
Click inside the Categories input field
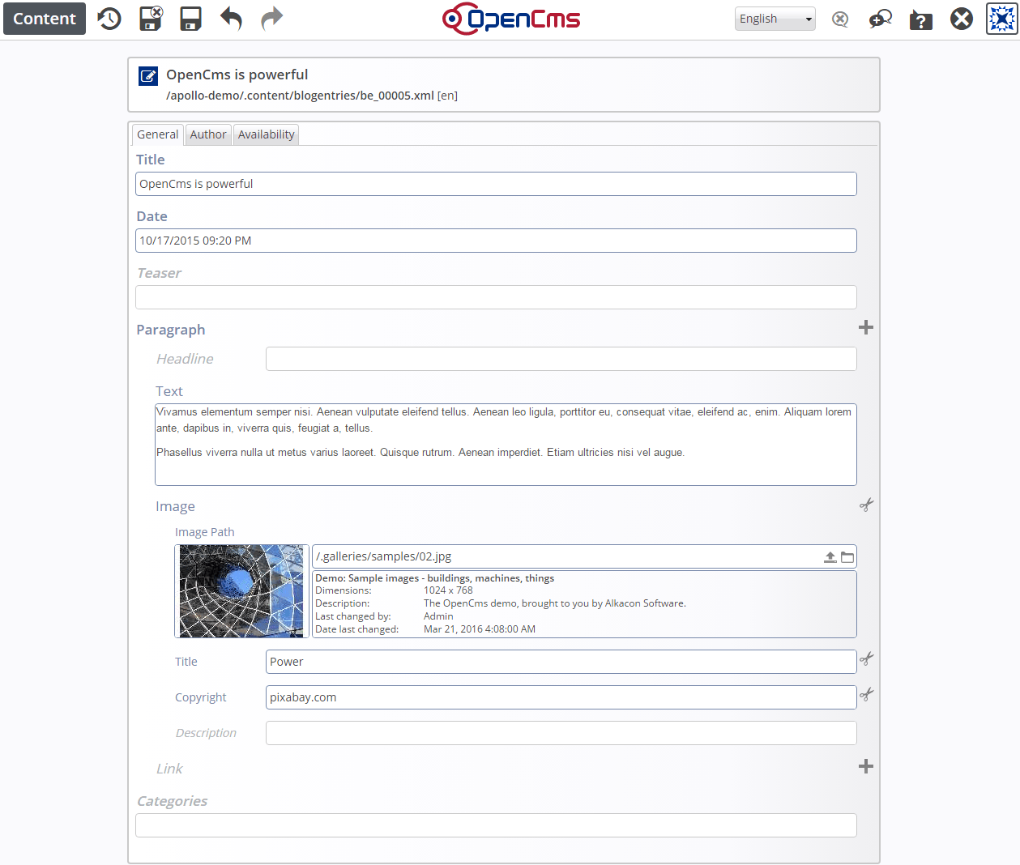tap(495, 825)
